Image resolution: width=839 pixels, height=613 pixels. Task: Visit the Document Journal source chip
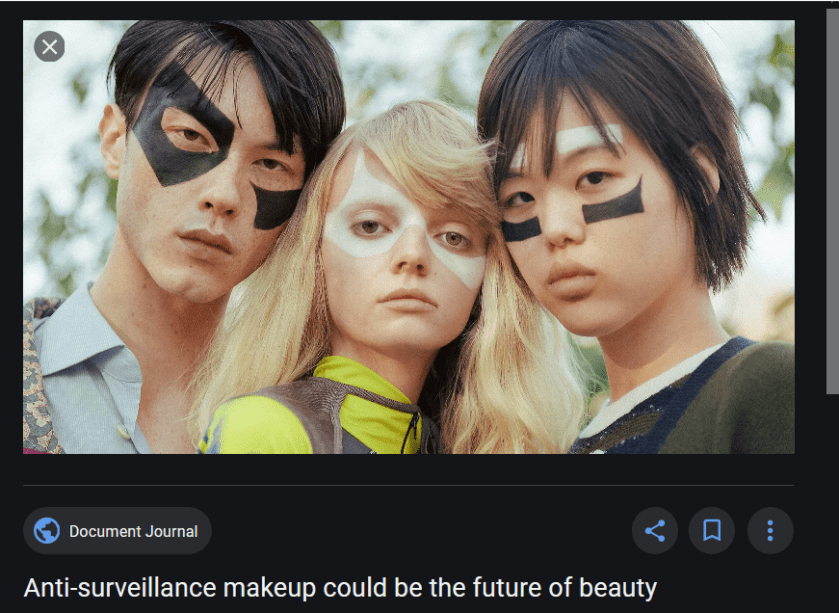(x=117, y=531)
